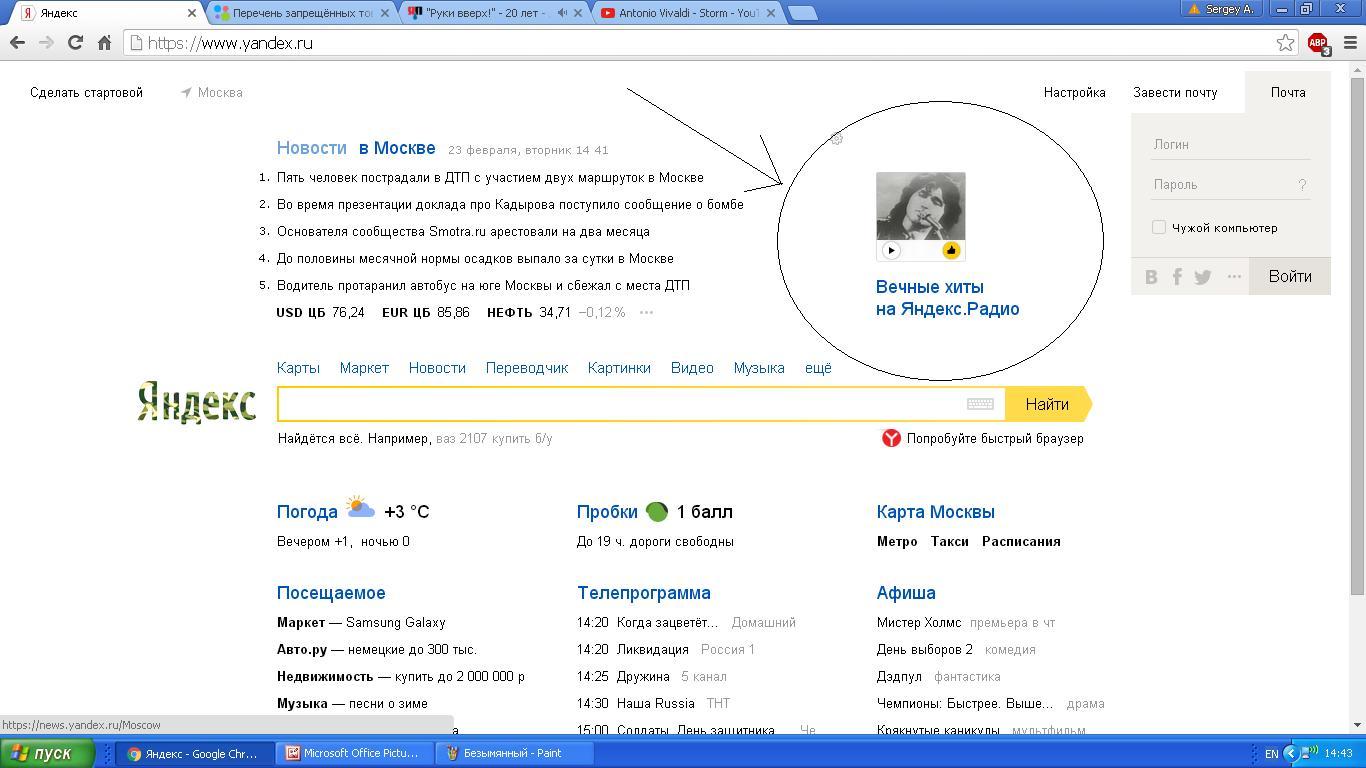Play the Yandex Radio track
The height and width of the screenshot is (768, 1366).
[891, 251]
